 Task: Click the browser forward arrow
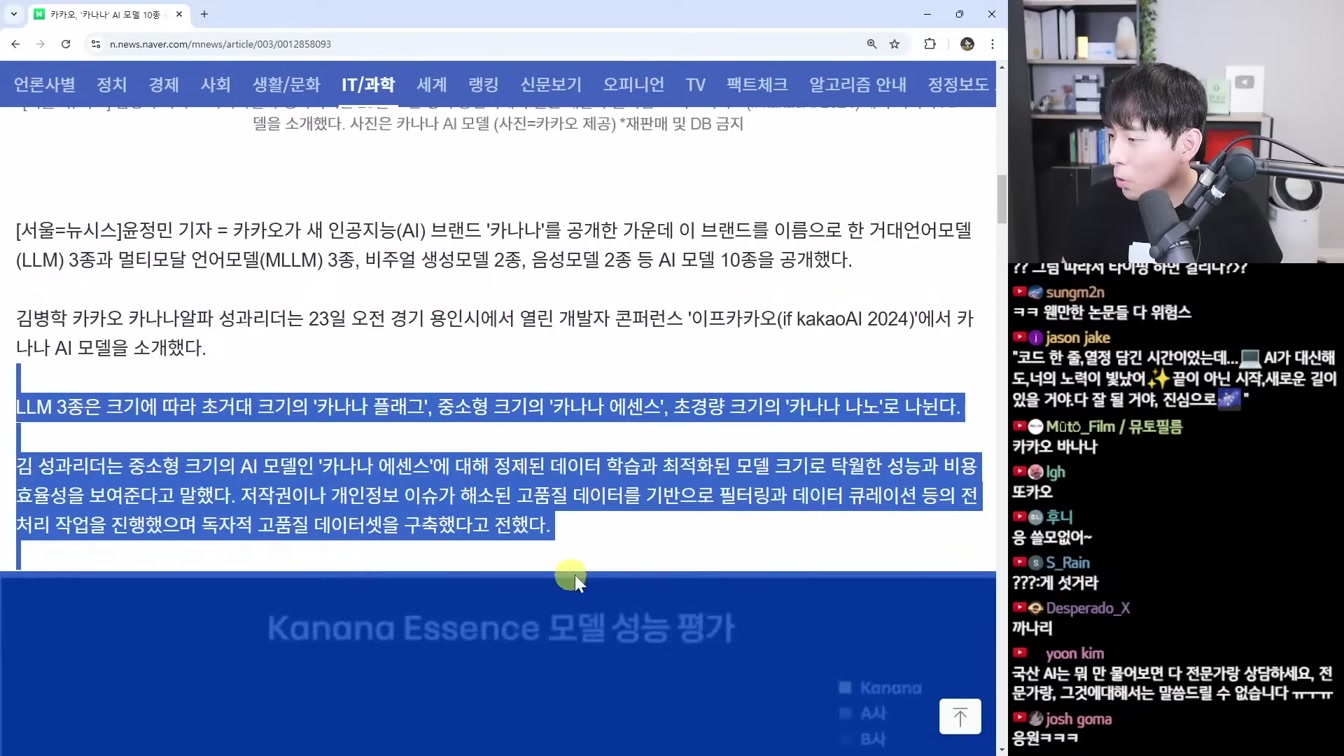(x=40, y=44)
